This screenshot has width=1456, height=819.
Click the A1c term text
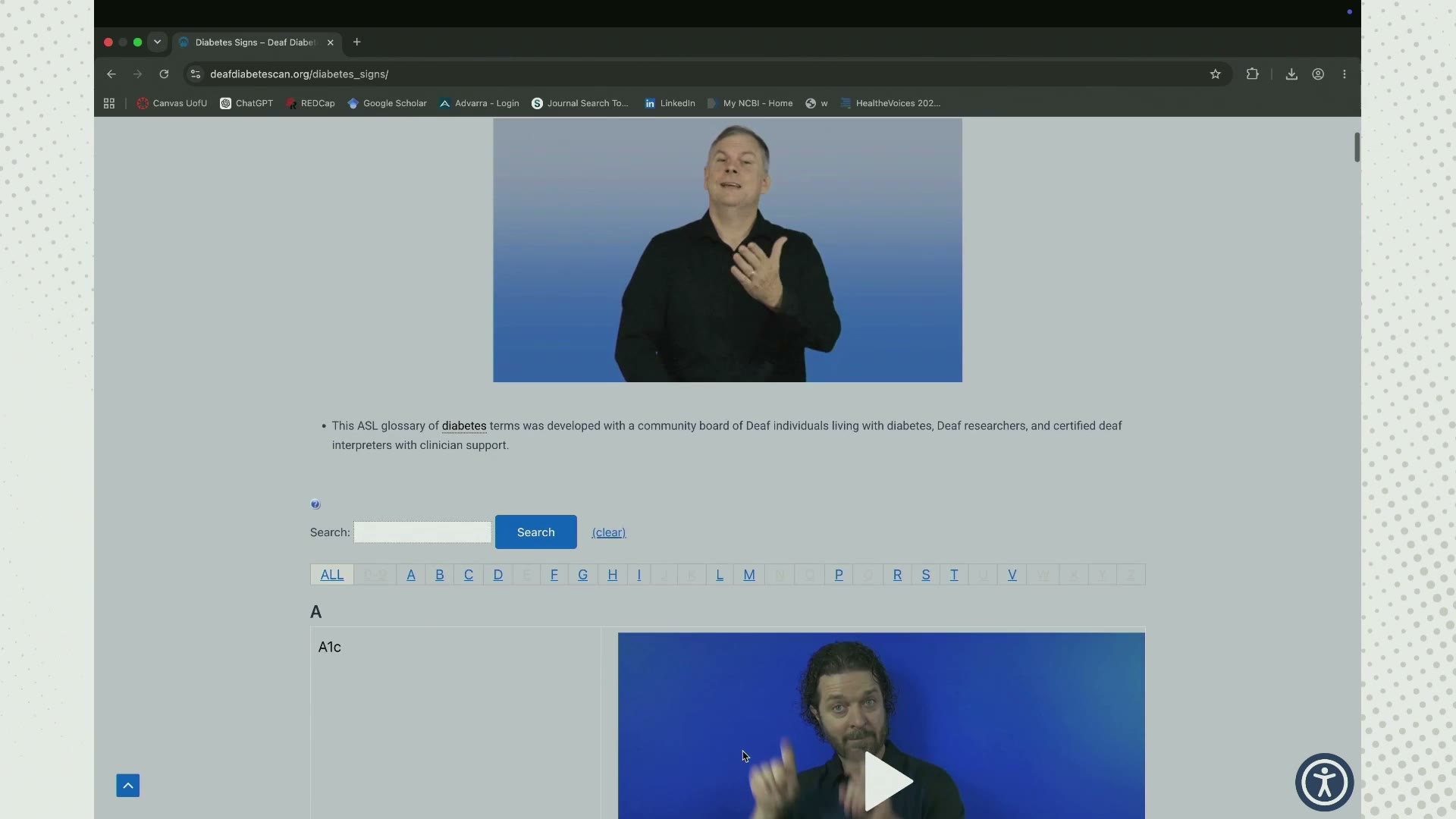click(330, 647)
